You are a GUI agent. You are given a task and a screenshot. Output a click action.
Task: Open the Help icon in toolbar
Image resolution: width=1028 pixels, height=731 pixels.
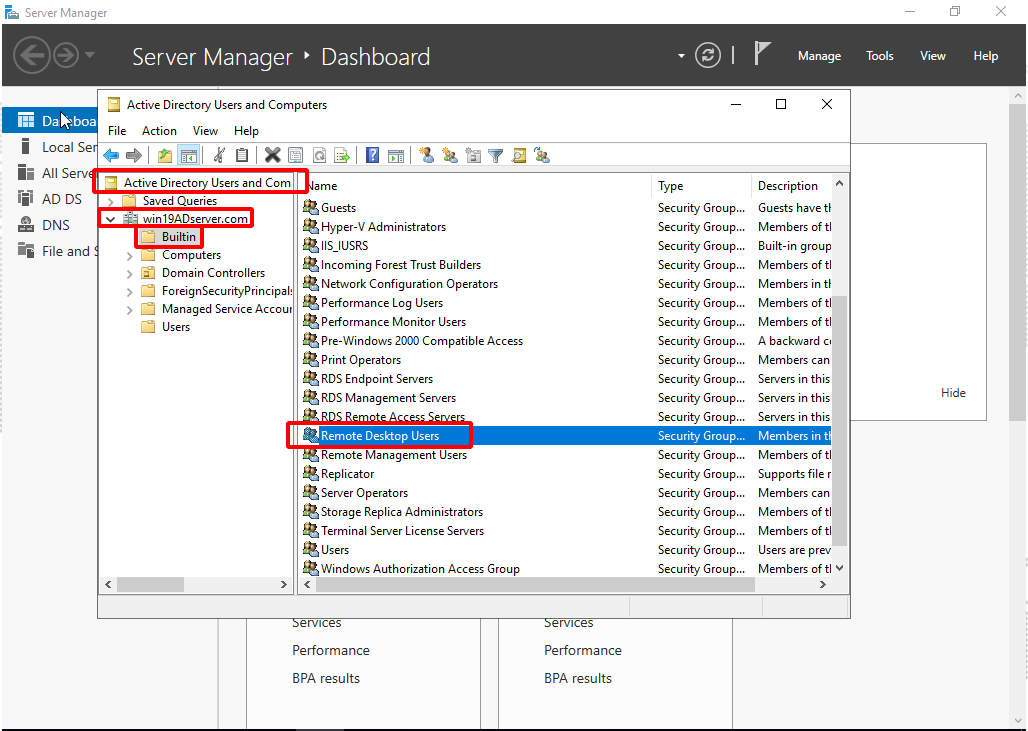(x=372, y=155)
